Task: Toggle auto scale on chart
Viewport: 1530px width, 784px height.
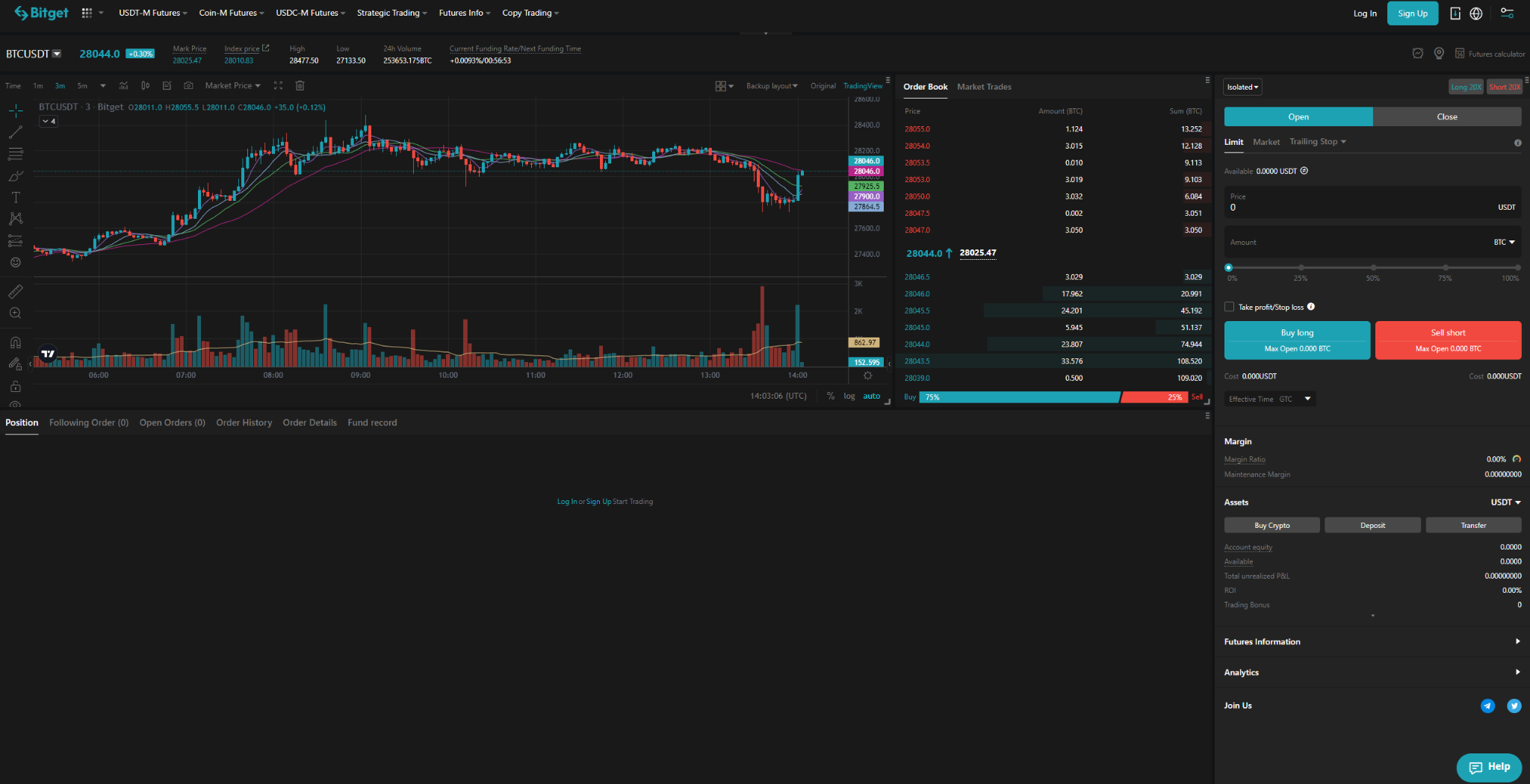Action: 872,396
